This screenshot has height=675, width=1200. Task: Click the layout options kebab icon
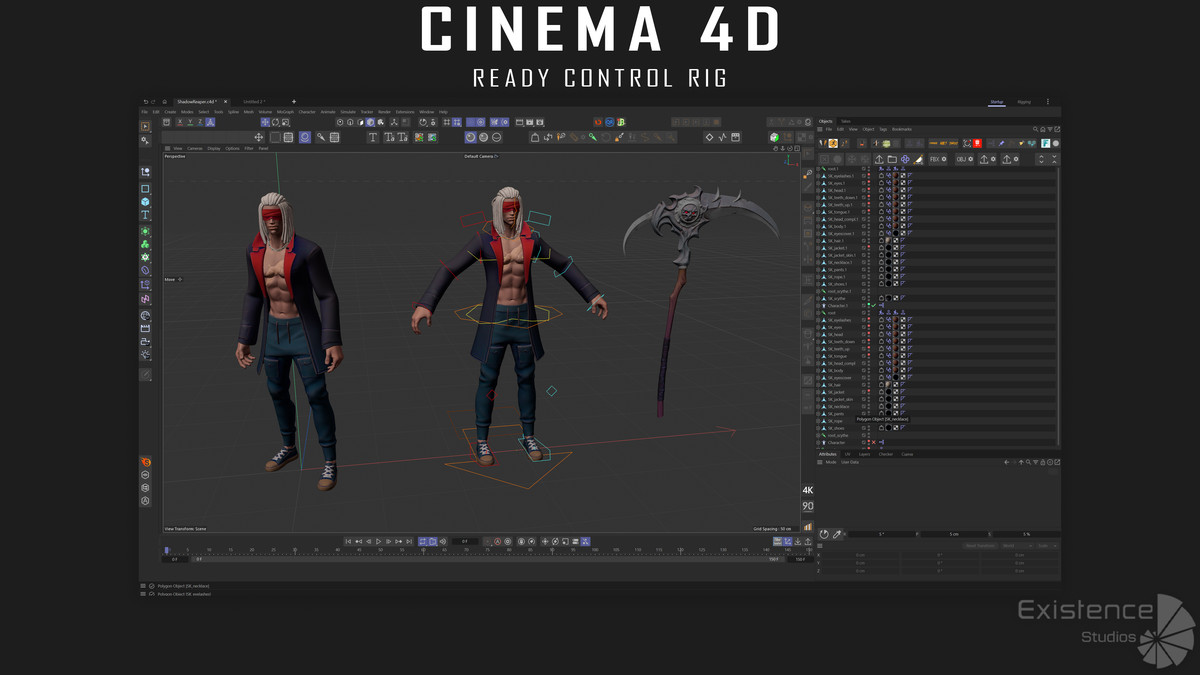[1048, 102]
